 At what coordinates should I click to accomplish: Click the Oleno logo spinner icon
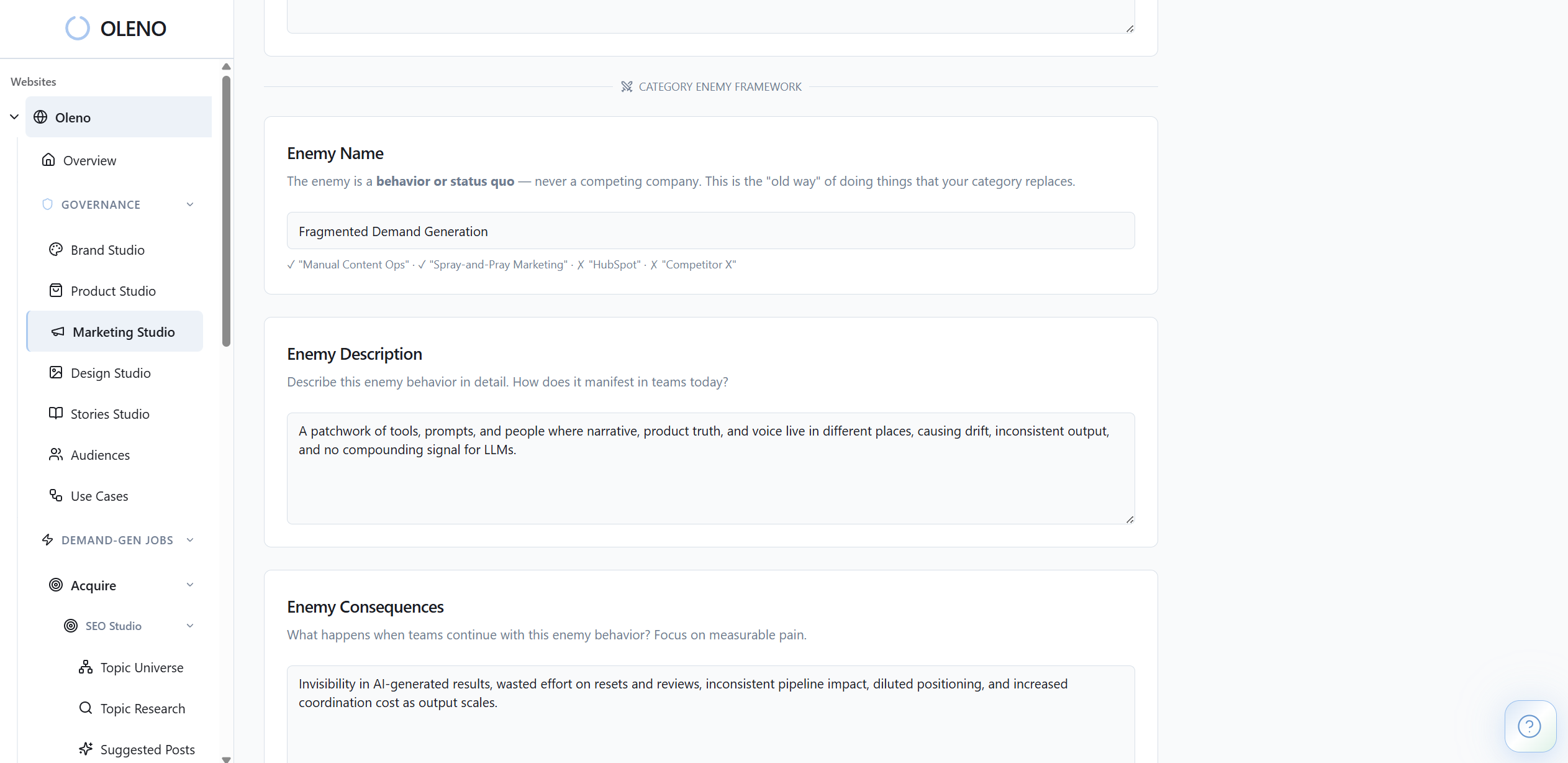[78, 29]
